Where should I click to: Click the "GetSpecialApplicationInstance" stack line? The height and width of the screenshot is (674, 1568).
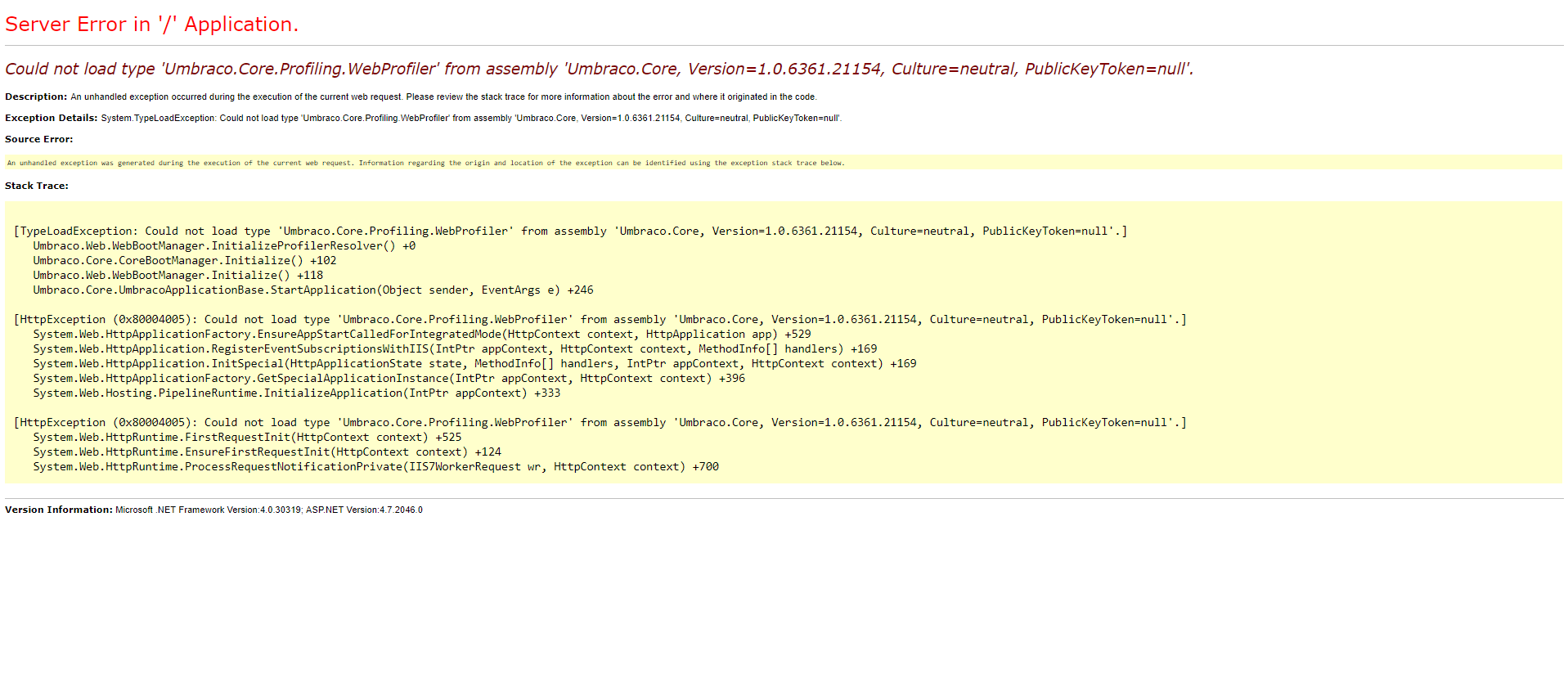pos(389,379)
